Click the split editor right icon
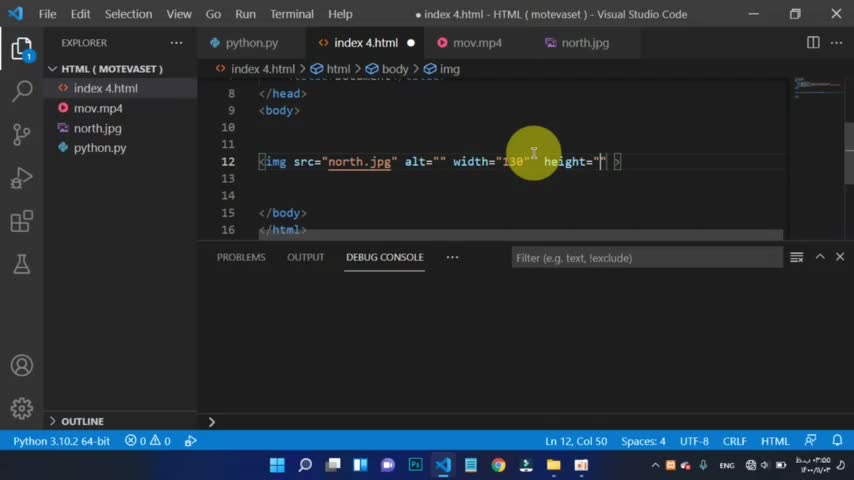 click(x=813, y=43)
